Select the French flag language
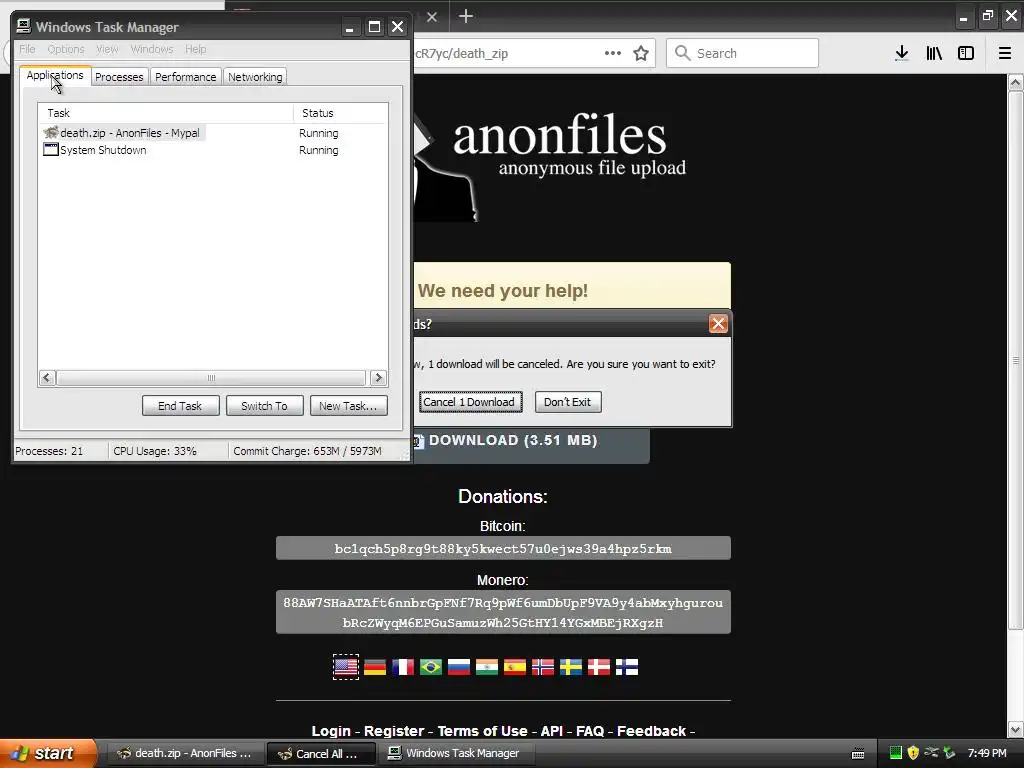1024x768 pixels. click(403, 667)
